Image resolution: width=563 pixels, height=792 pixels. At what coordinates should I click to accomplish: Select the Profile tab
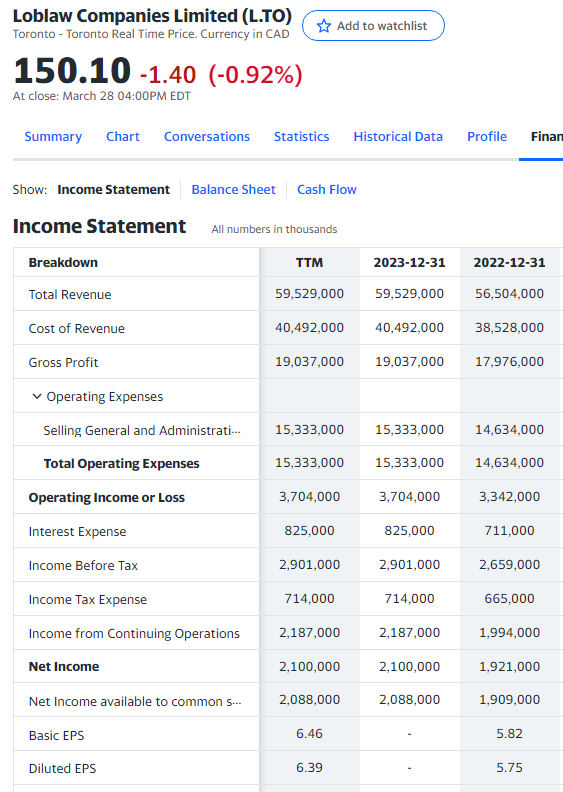click(487, 136)
